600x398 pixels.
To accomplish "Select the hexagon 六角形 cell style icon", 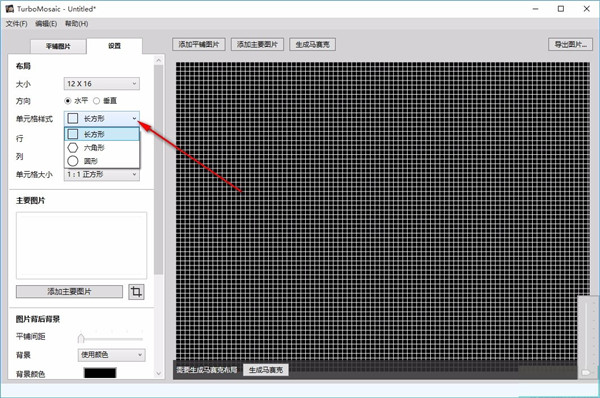I will (x=73, y=148).
